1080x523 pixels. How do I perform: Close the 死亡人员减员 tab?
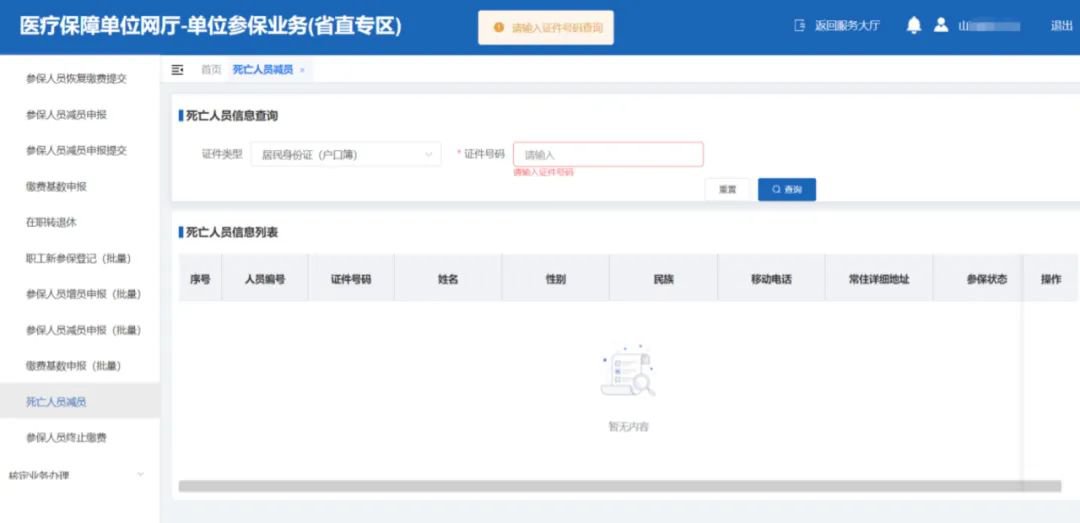pyautogui.click(x=302, y=70)
